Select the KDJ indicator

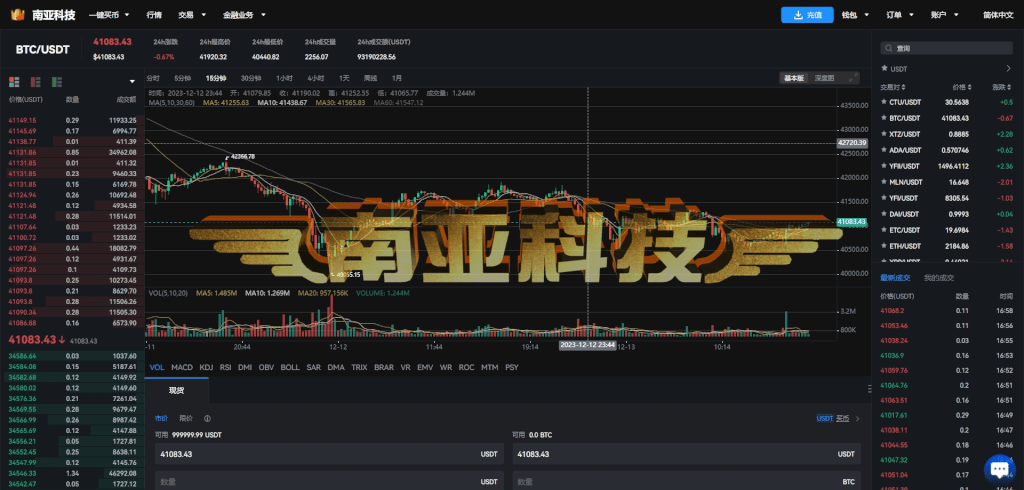pyautogui.click(x=206, y=367)
